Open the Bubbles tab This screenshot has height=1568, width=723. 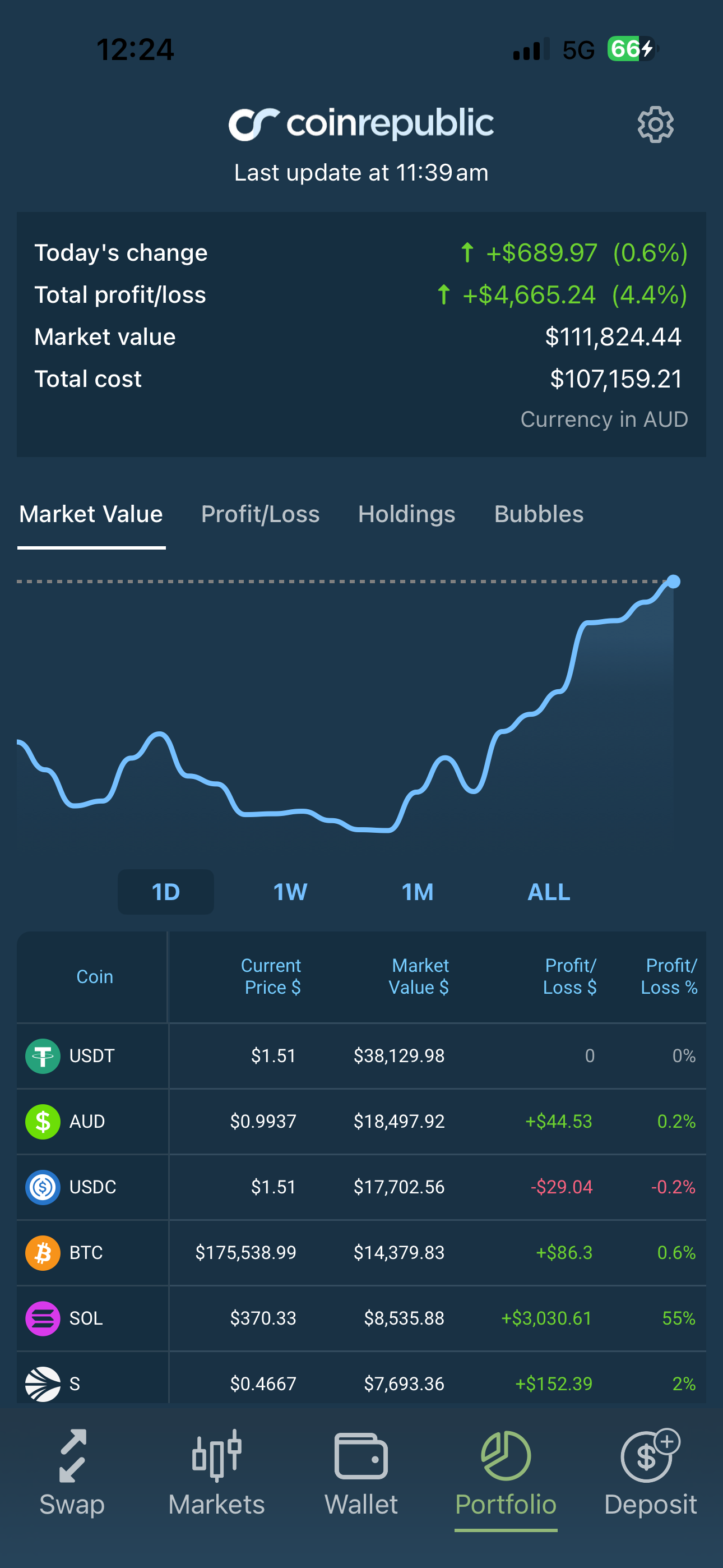coord(539,514)
